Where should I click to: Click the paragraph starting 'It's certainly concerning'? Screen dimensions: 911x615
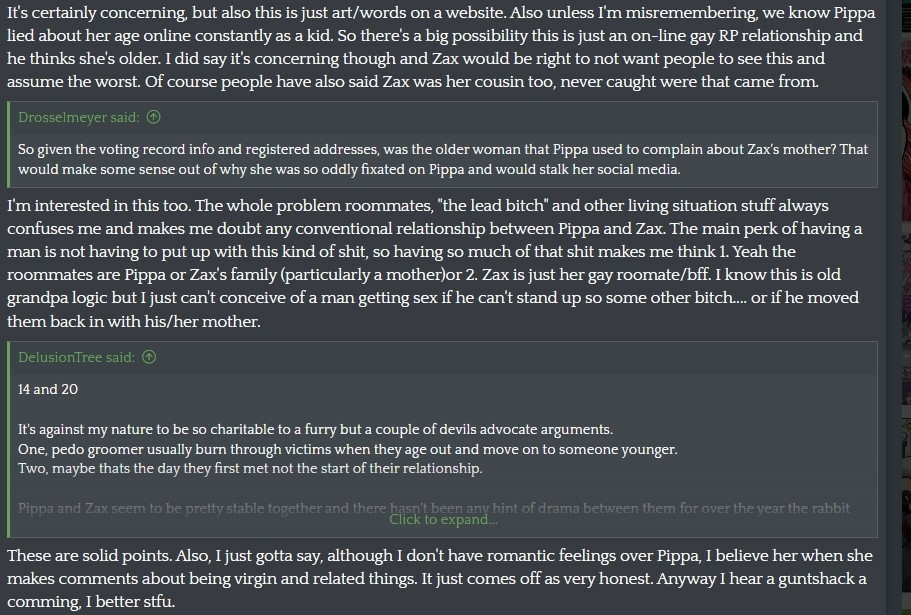click(x=441, y=46)
